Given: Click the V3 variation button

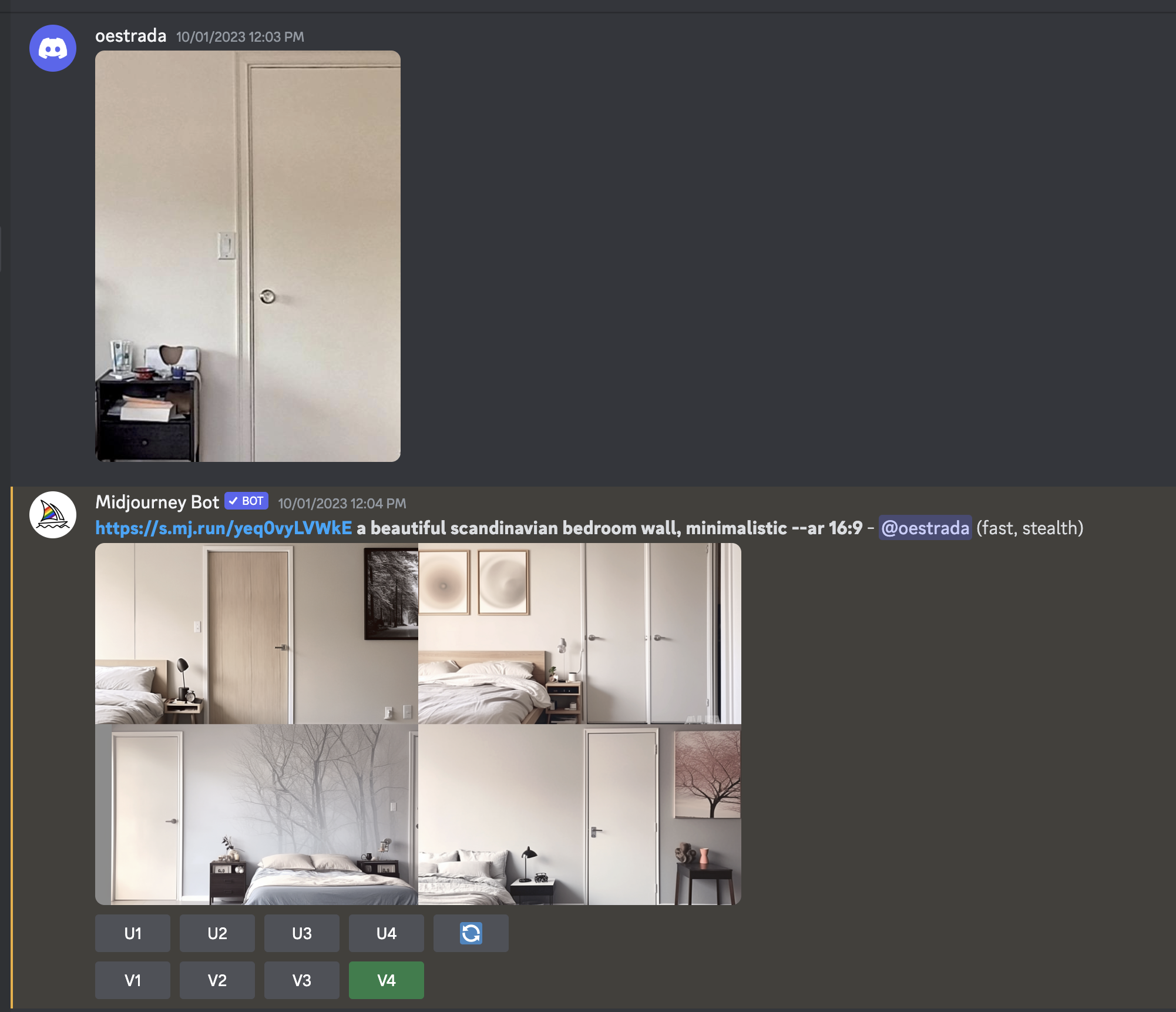Looking at the screenshot, I should tap(301, 979).
